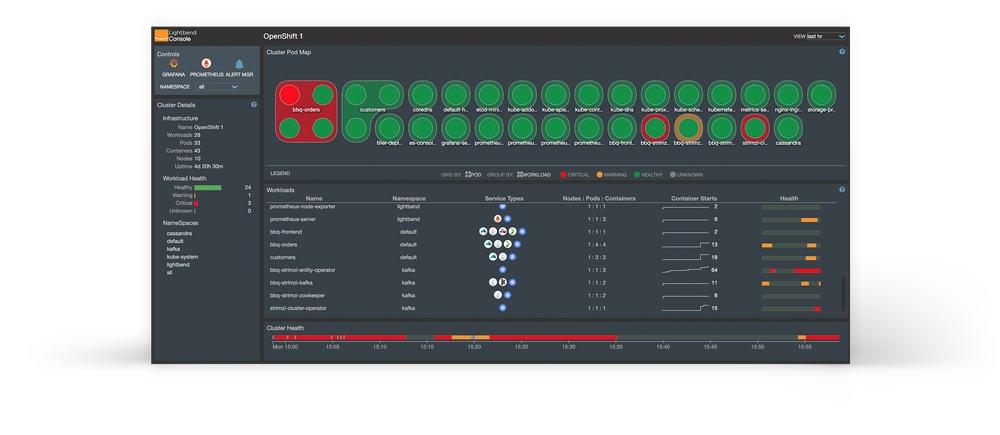Select 'all' in NameSpaces list
Image resolution: width=1000 pixels, height=435 pixels.
pos(170,272)
